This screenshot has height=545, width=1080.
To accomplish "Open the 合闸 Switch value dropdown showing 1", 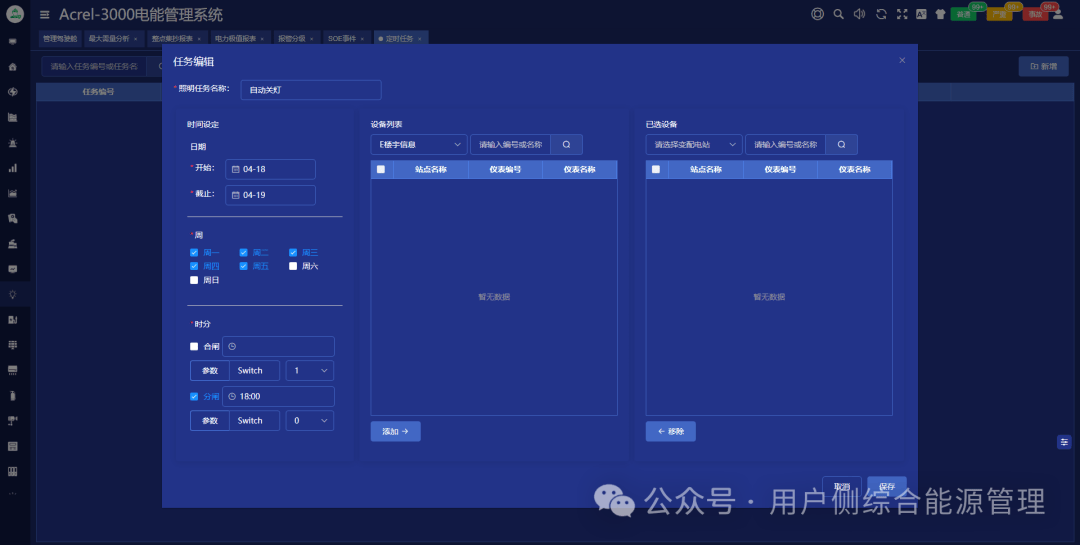I will click(x=310, y=371).
